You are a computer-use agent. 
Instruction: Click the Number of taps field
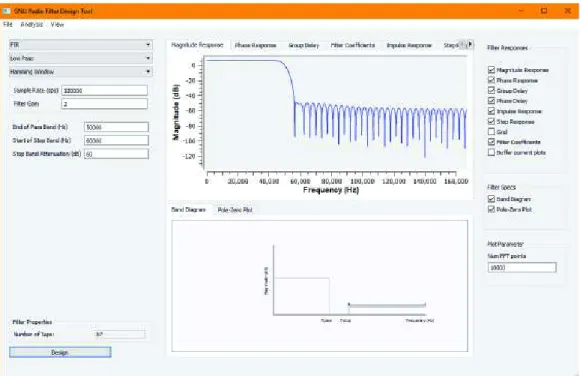[x=120, y=334]
